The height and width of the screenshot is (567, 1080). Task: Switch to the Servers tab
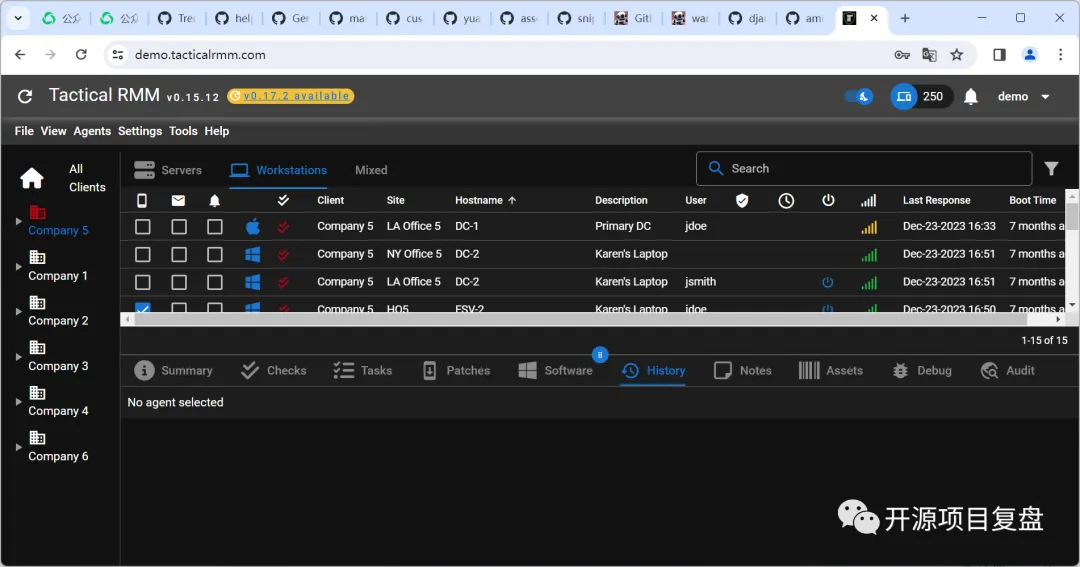click(x=168, y=170)
